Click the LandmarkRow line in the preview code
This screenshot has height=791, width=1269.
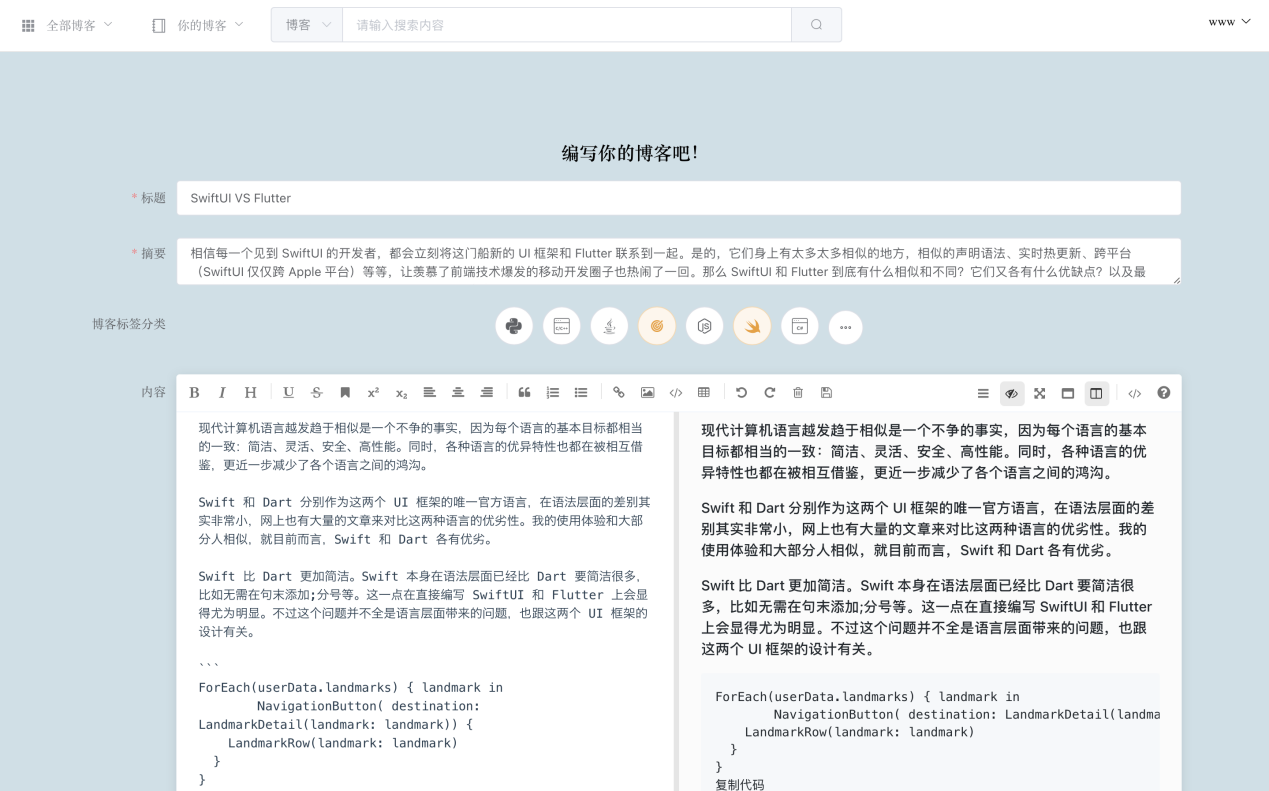click(860, 732)
